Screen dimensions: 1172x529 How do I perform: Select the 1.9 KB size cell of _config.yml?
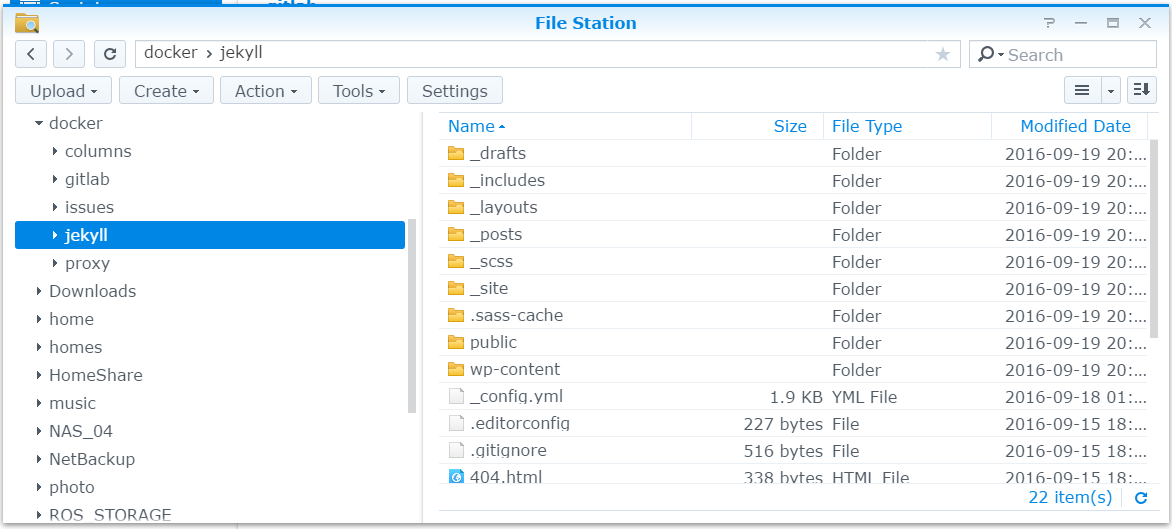[797, 397]
